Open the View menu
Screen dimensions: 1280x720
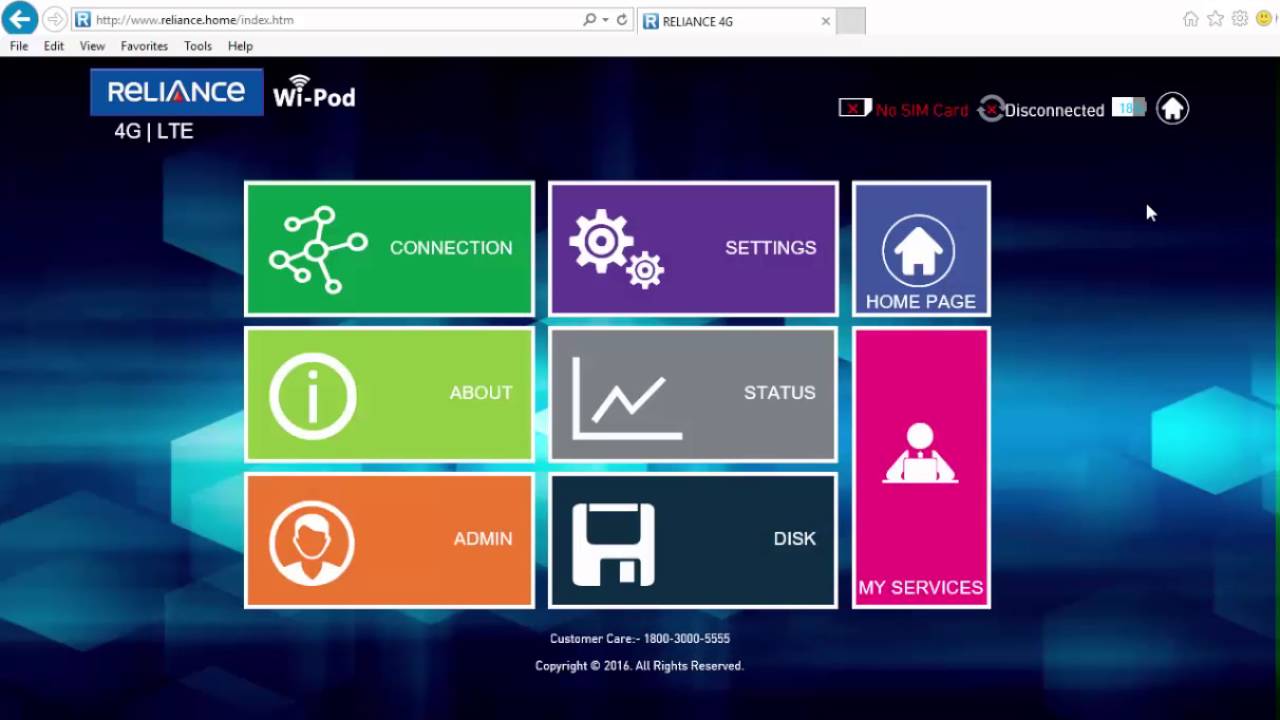coord(92,46)
